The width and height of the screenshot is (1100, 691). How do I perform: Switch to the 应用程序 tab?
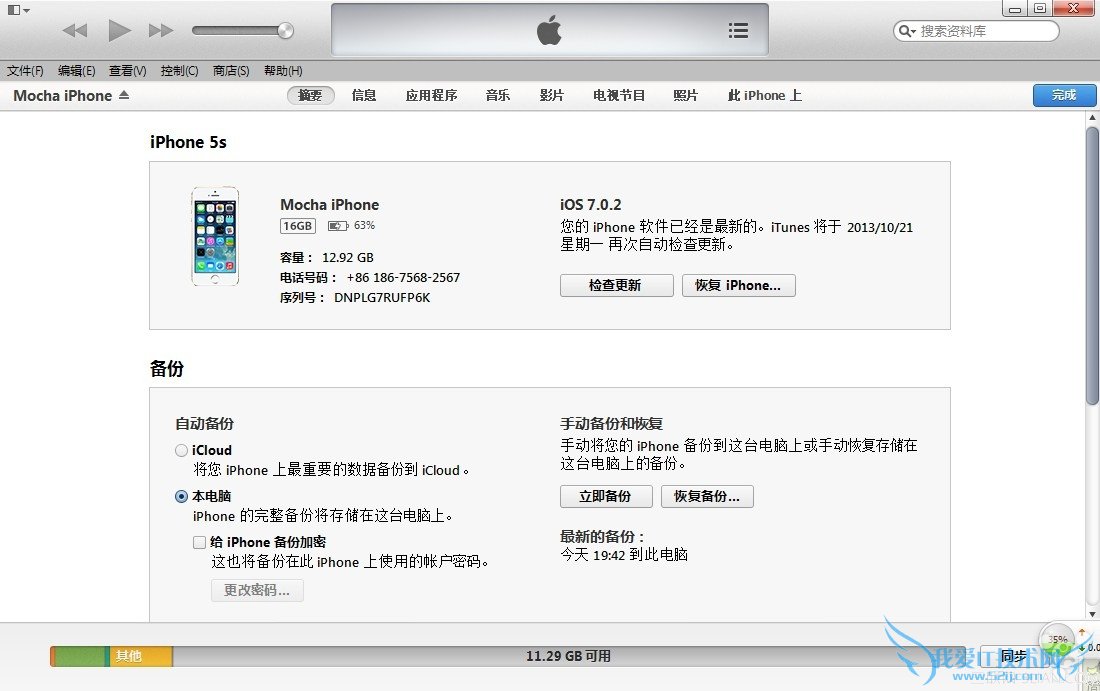(x=431, y=95)
